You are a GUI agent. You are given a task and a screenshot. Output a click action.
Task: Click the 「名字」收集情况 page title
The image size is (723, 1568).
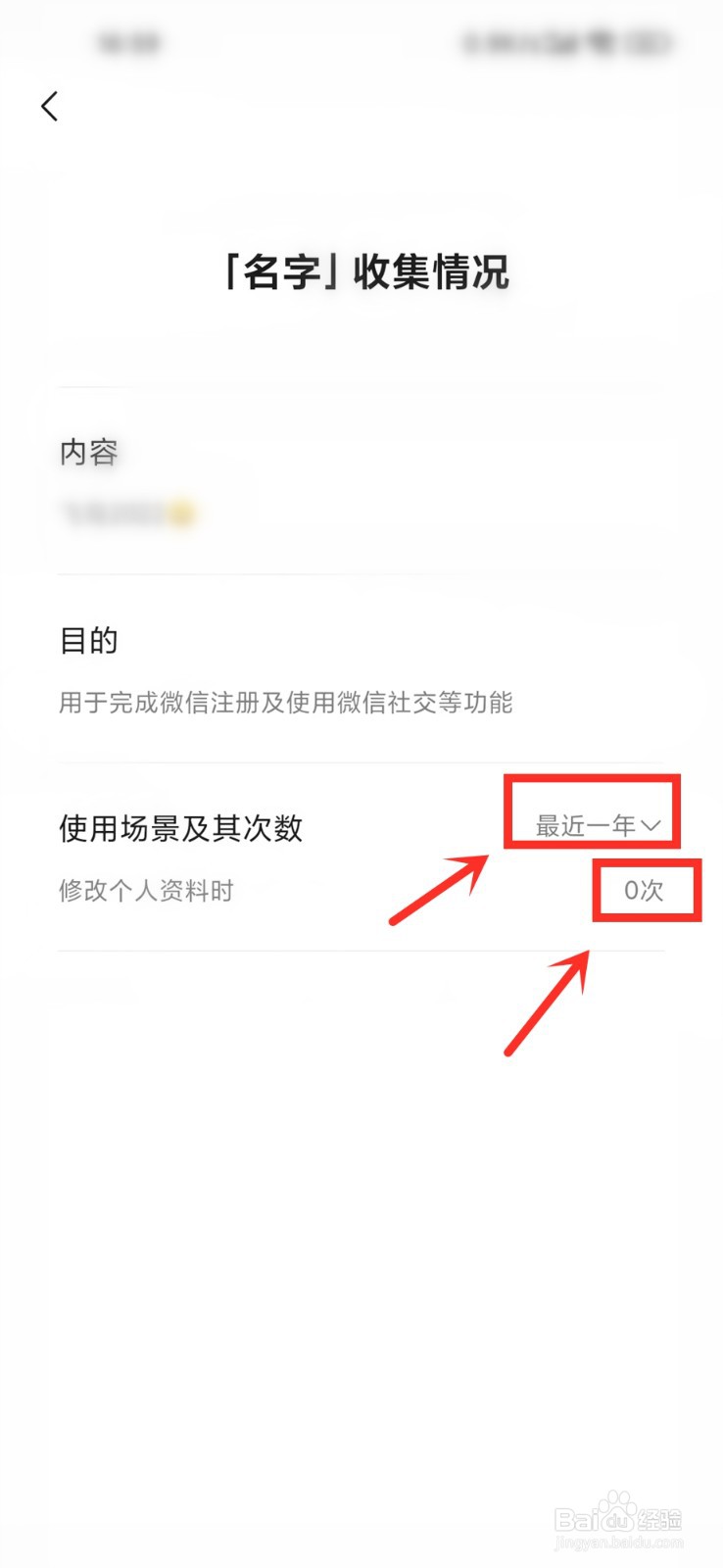(x=361, y=271)
